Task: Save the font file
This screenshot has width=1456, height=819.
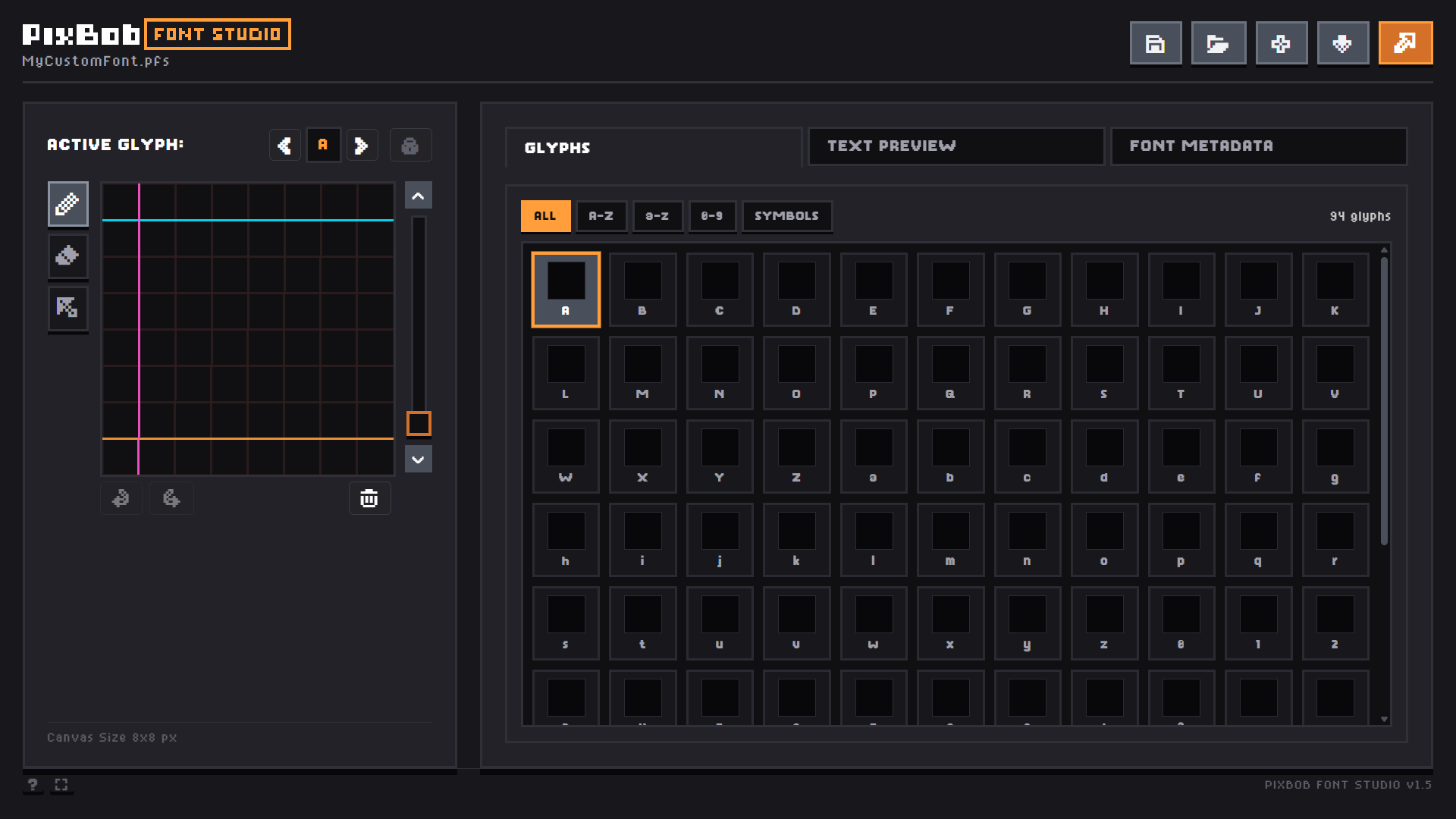Action: 1156,43
